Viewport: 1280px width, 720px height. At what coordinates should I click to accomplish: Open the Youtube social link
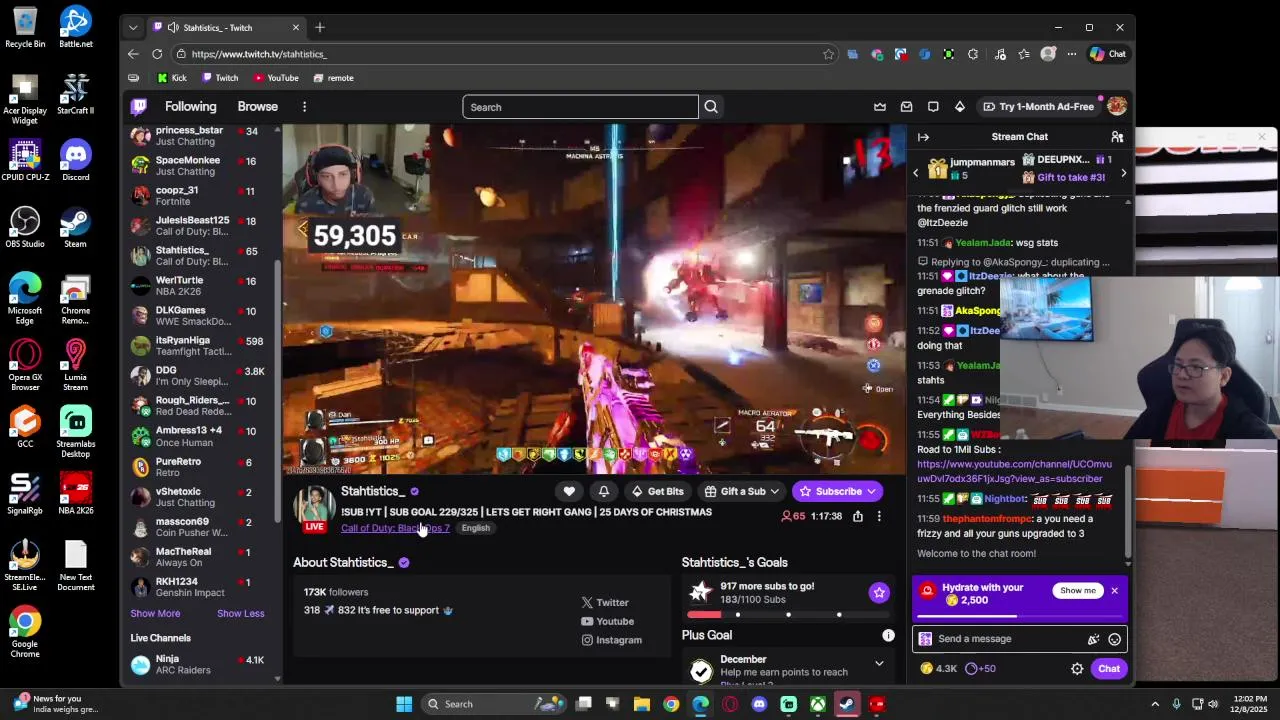(608, 621)
